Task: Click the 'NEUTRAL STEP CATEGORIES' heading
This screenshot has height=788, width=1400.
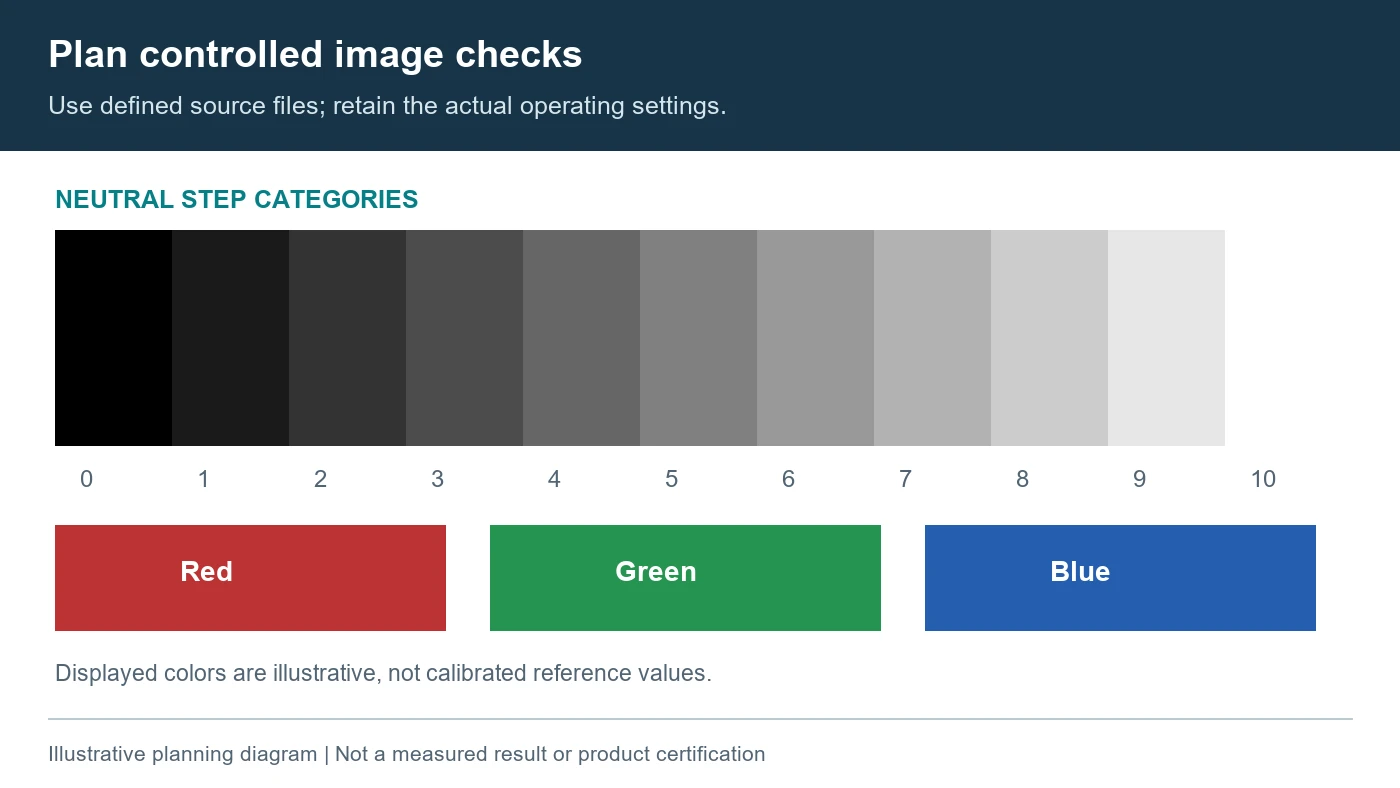Action: click(237, 199)
